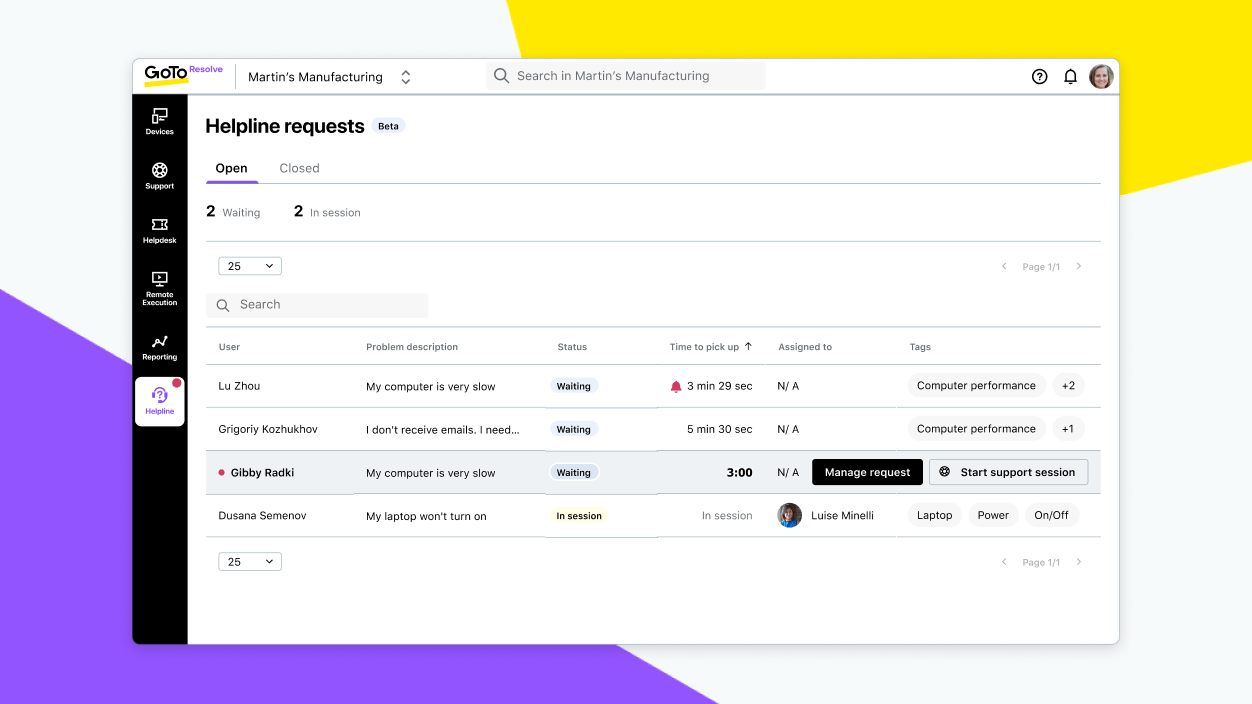Viewport: 1252px width, 704px height.
Task: Open the user profile avatar
Action: coord(1101,77)
